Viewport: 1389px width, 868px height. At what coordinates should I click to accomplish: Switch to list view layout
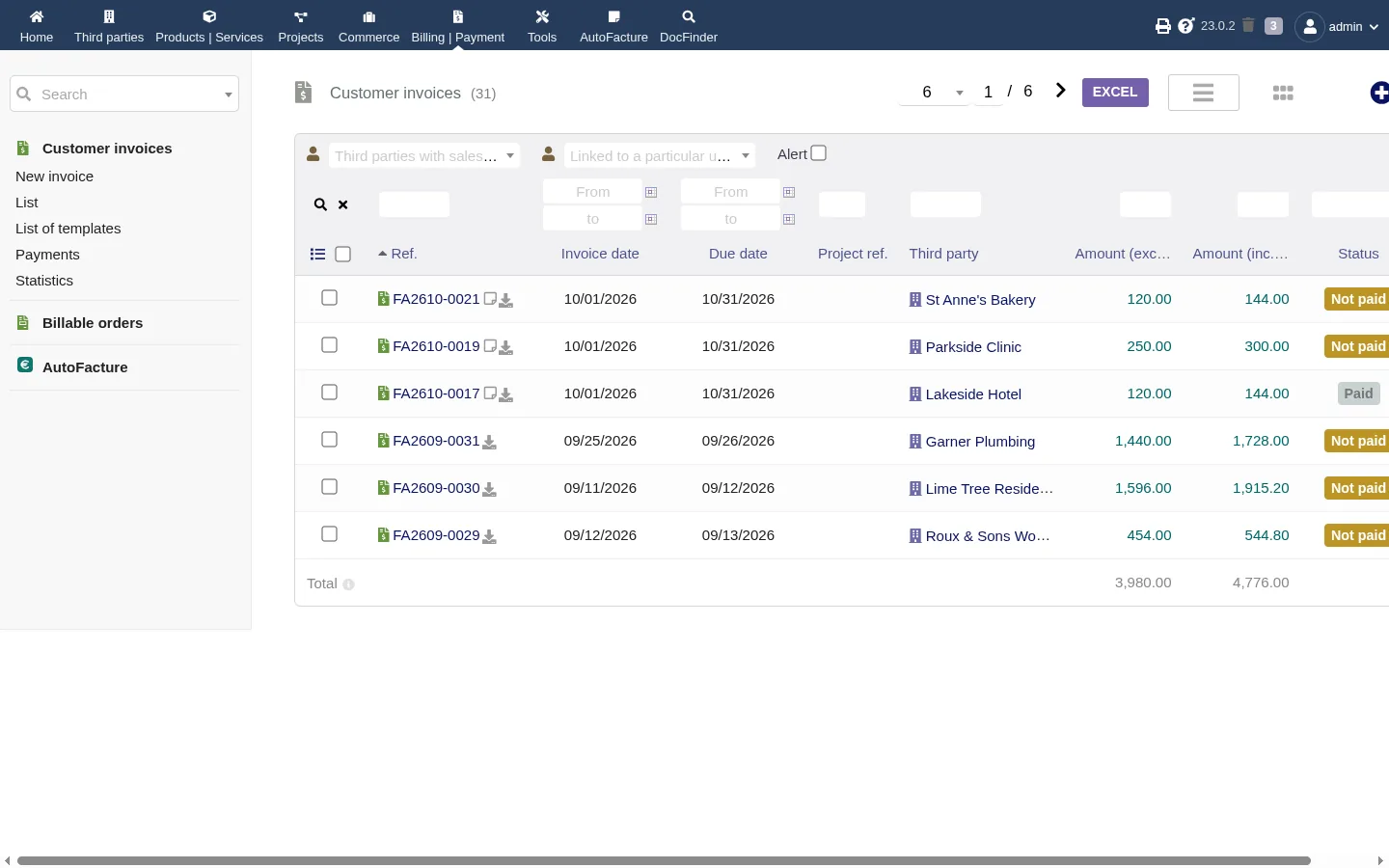tap(1204, 93)
